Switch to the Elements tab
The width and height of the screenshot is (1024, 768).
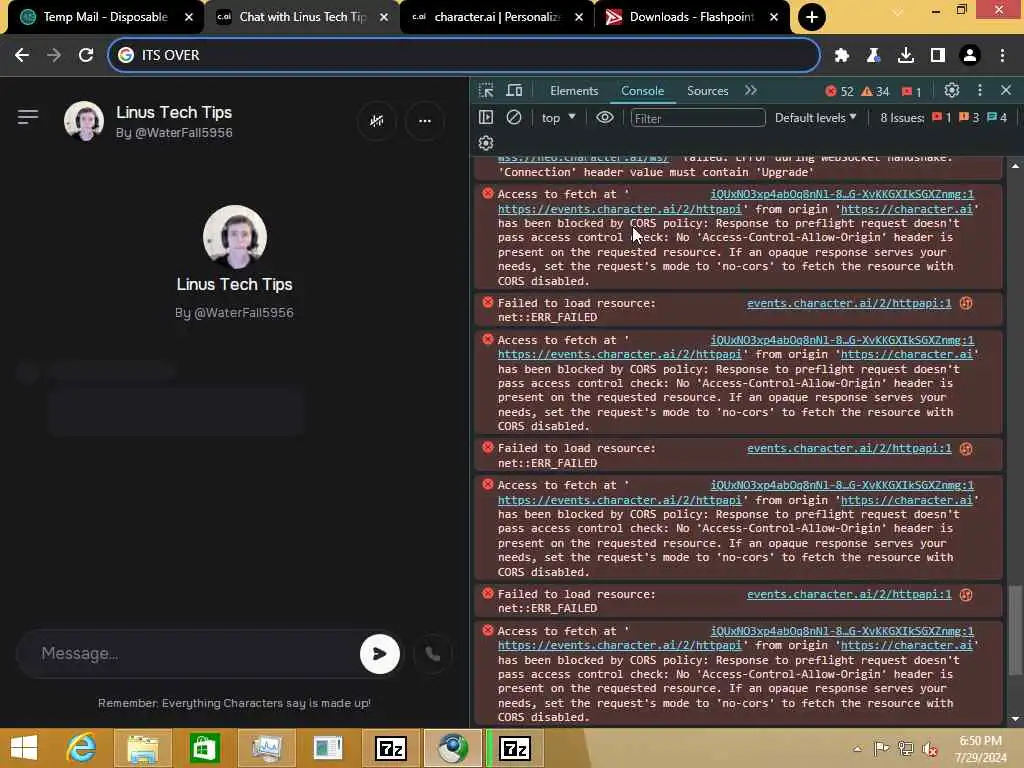click(573, 91)
